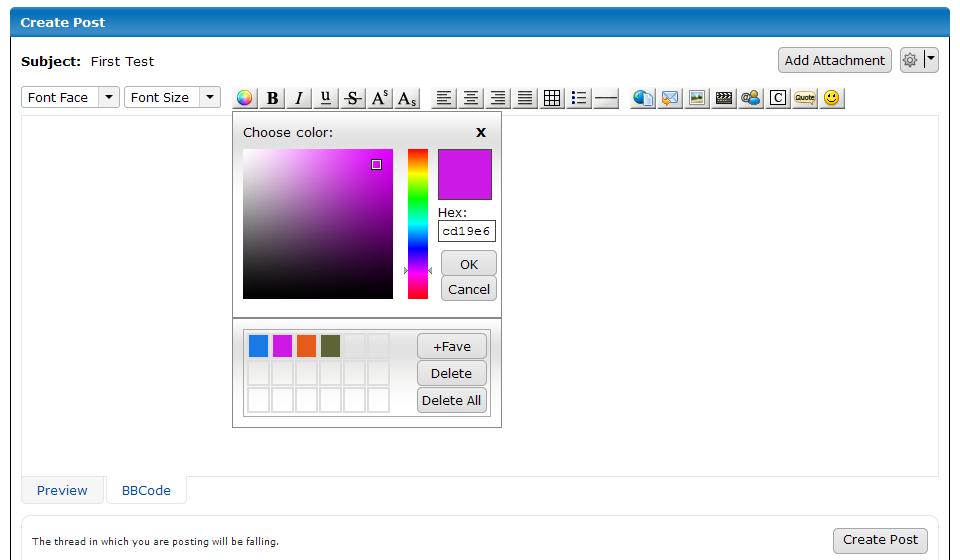Open the smiley emoticon picker
The height and width of the screenshot is (560, 960).
click(832, 98)
